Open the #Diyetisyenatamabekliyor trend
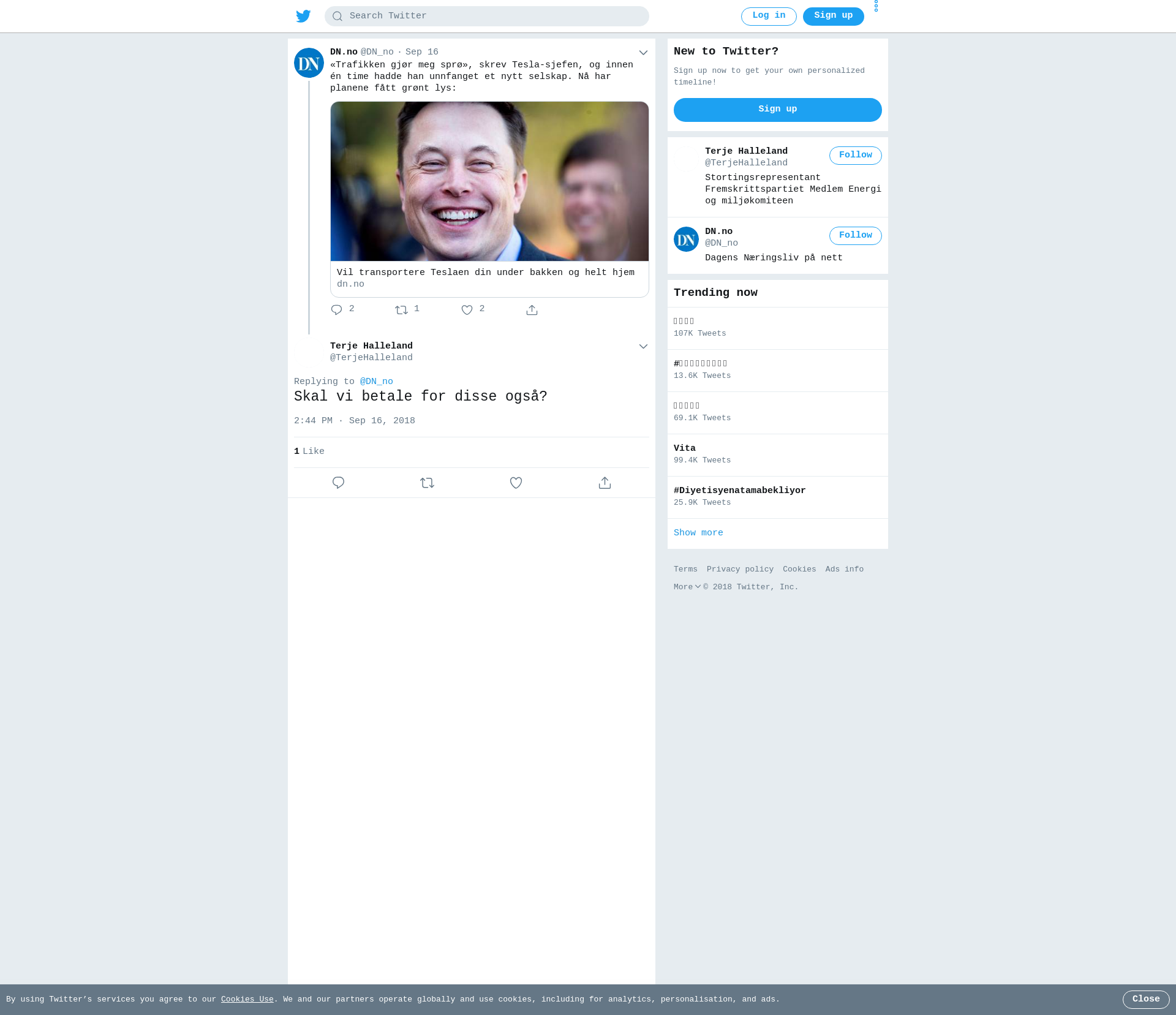 778,497
